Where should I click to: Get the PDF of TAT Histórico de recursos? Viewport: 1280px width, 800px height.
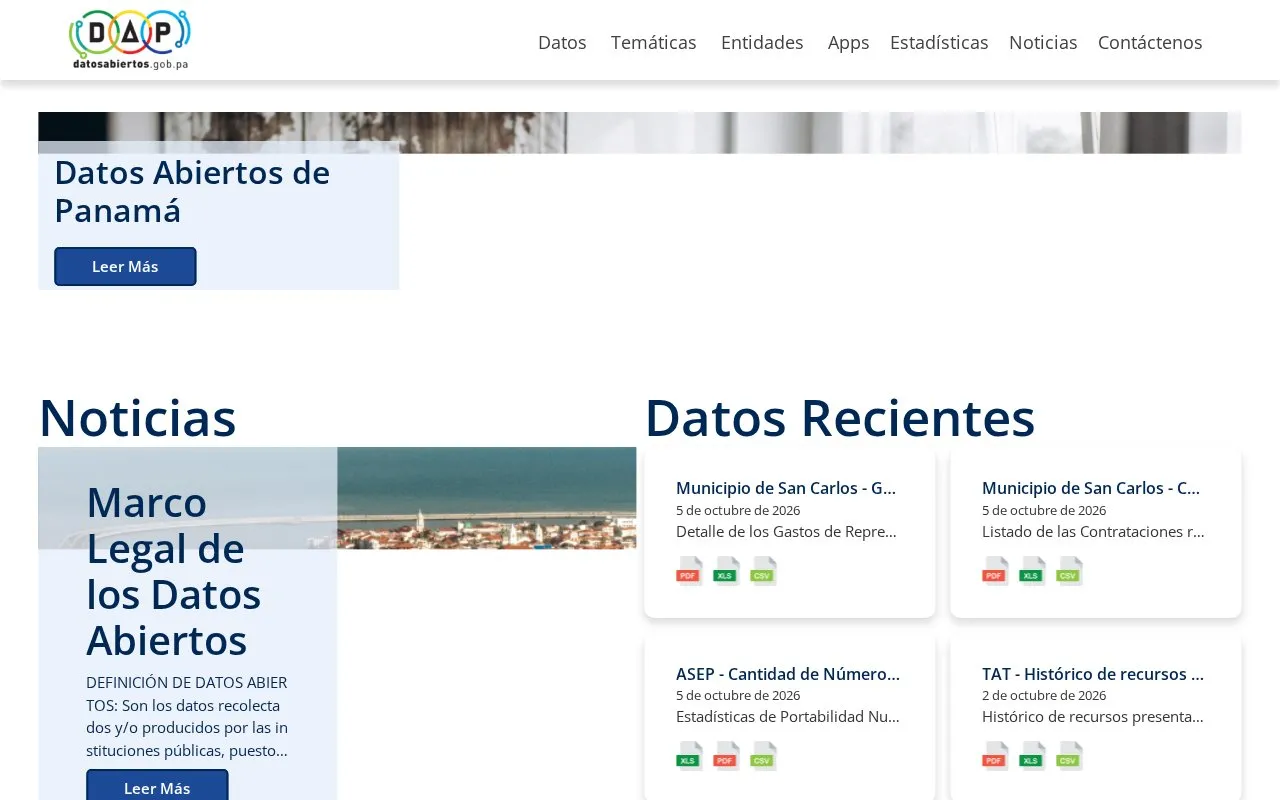coord(995,756)
